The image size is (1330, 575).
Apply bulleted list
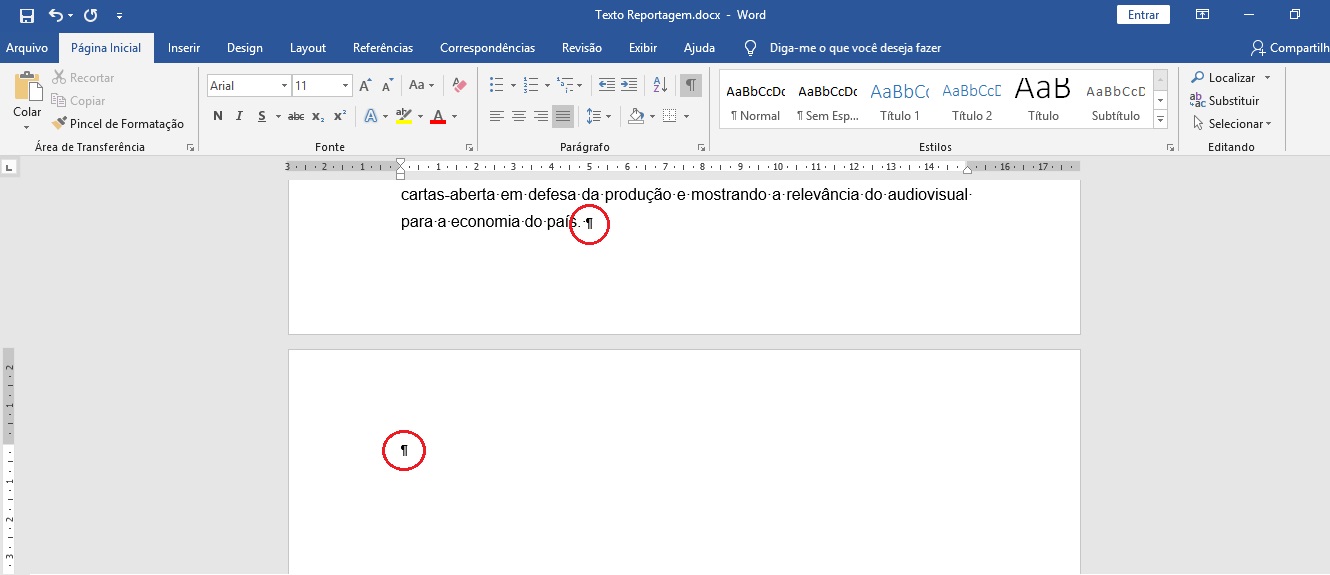[x=498, y=86]
